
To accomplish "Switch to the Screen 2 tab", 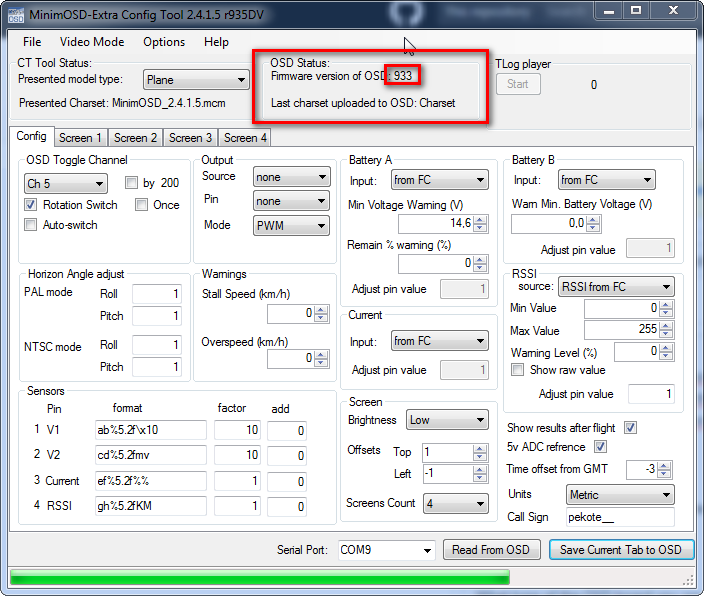I will [135, 138].
